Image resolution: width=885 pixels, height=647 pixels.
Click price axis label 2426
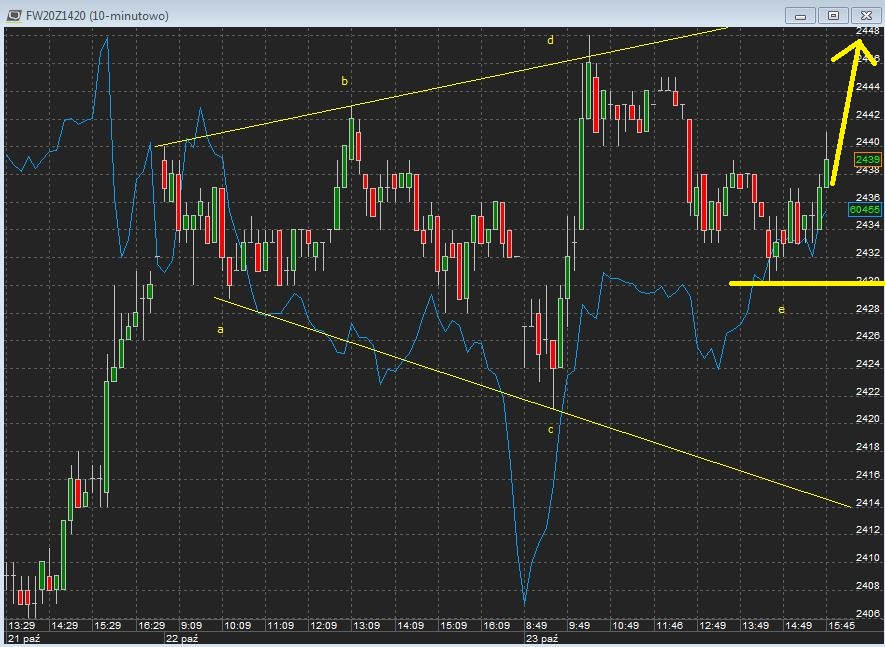point(868,335)
